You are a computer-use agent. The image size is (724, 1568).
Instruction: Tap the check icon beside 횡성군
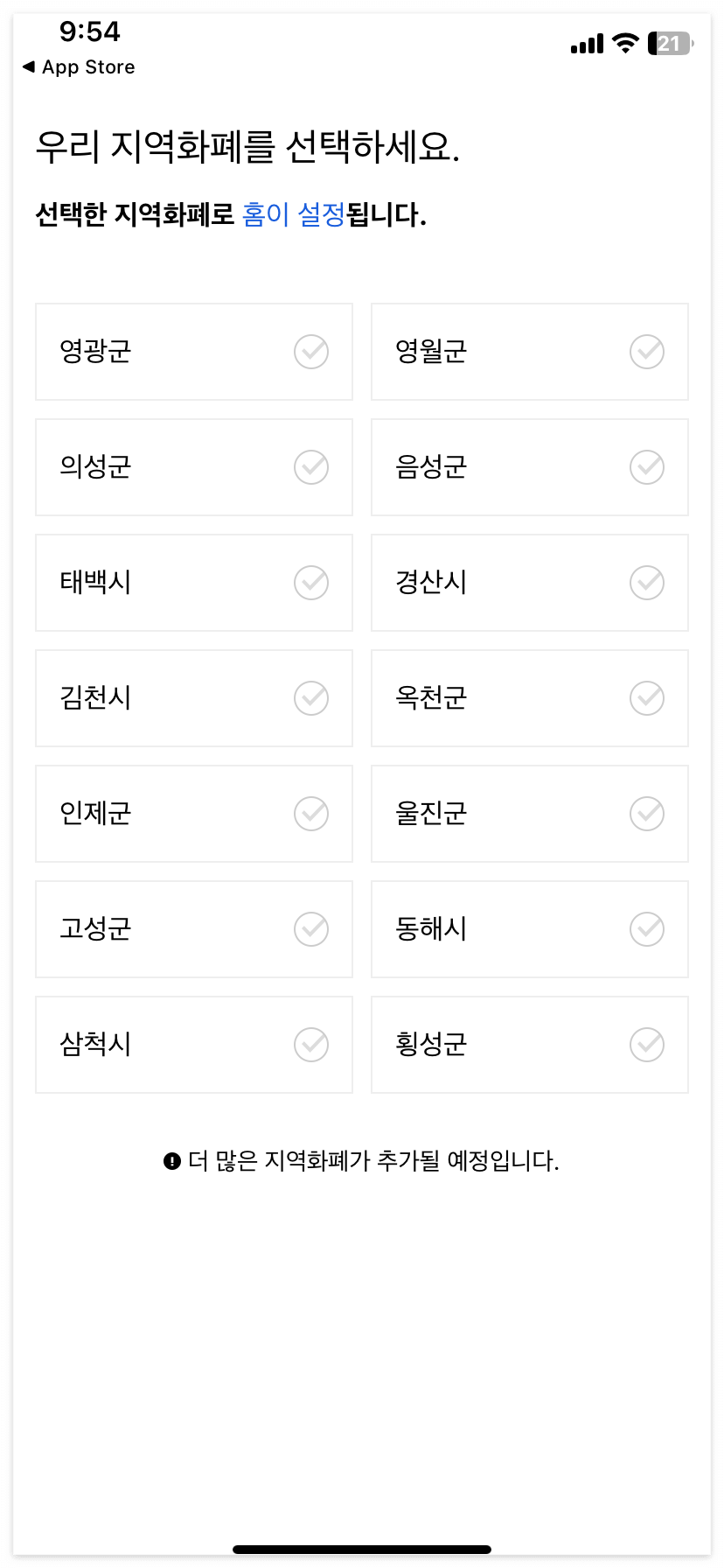[x=646, y=1045]
